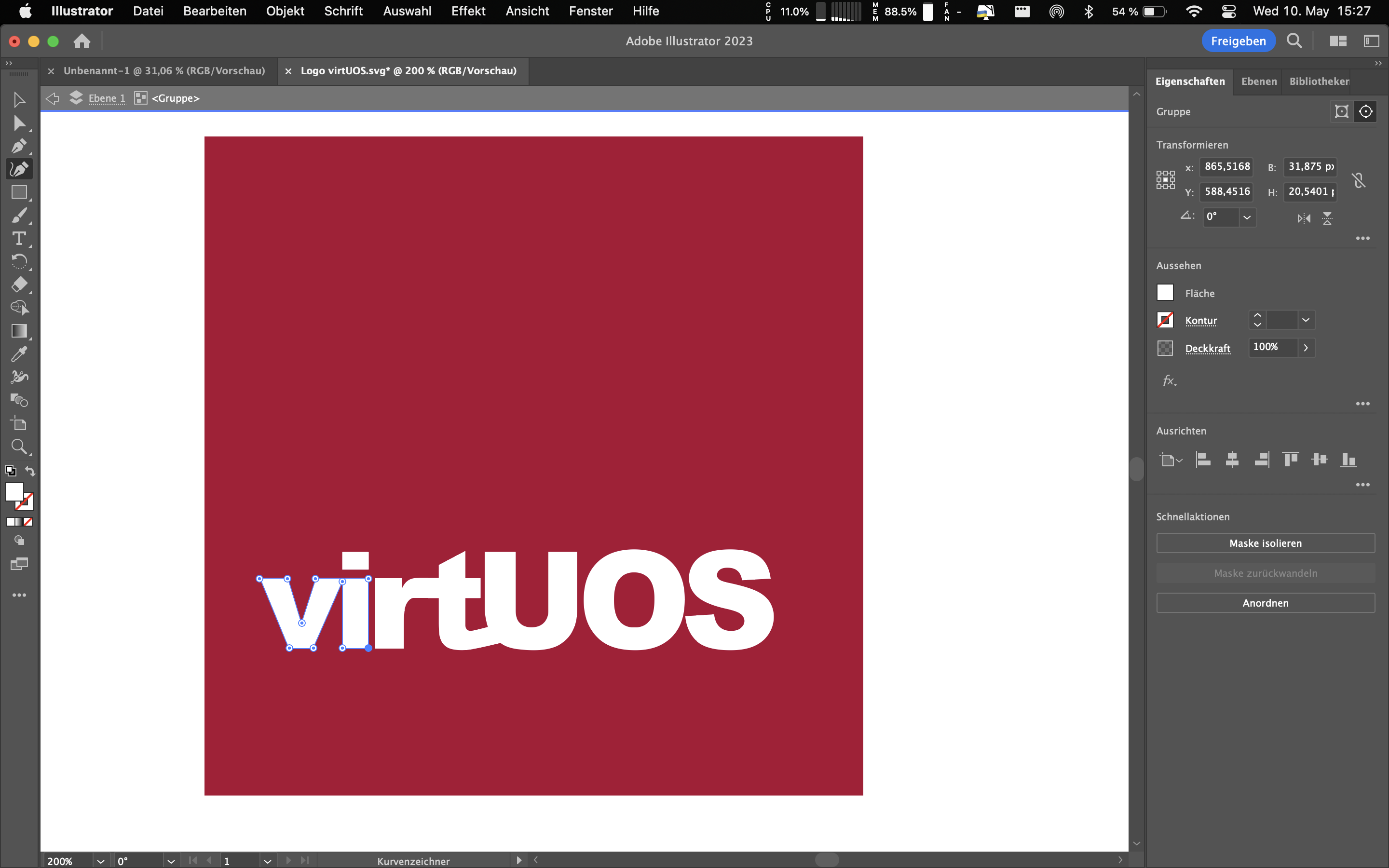
Task: Click the Home icon
Action: pyautogui.click(x=82, y=41)
